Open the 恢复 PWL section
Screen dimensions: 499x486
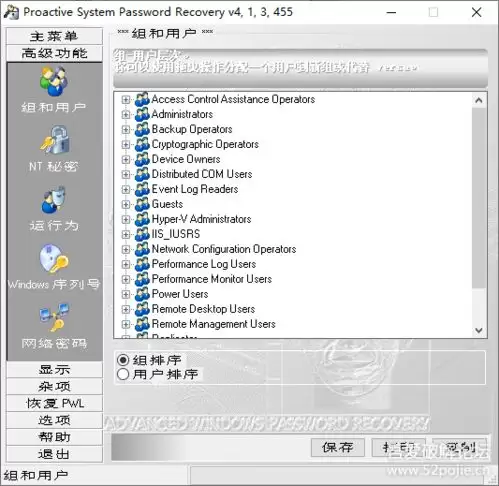[54, 403]
